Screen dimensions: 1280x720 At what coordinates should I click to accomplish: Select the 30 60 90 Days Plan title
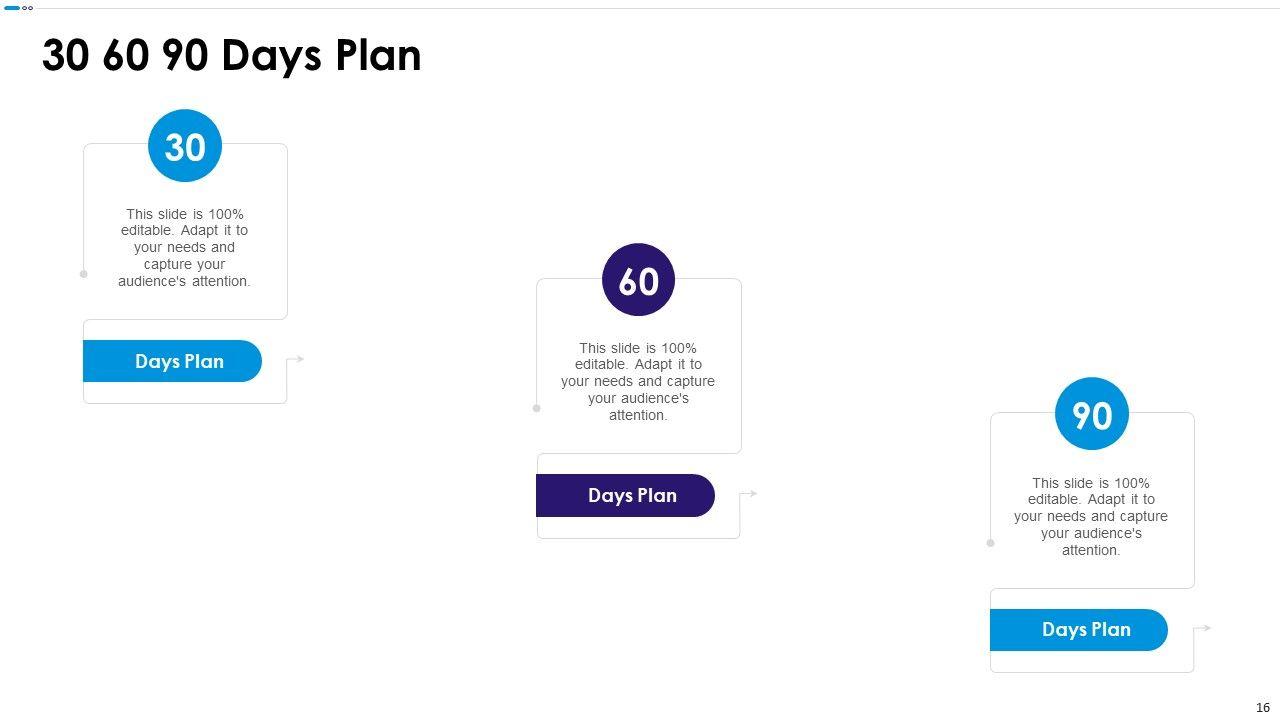(231, 56)
